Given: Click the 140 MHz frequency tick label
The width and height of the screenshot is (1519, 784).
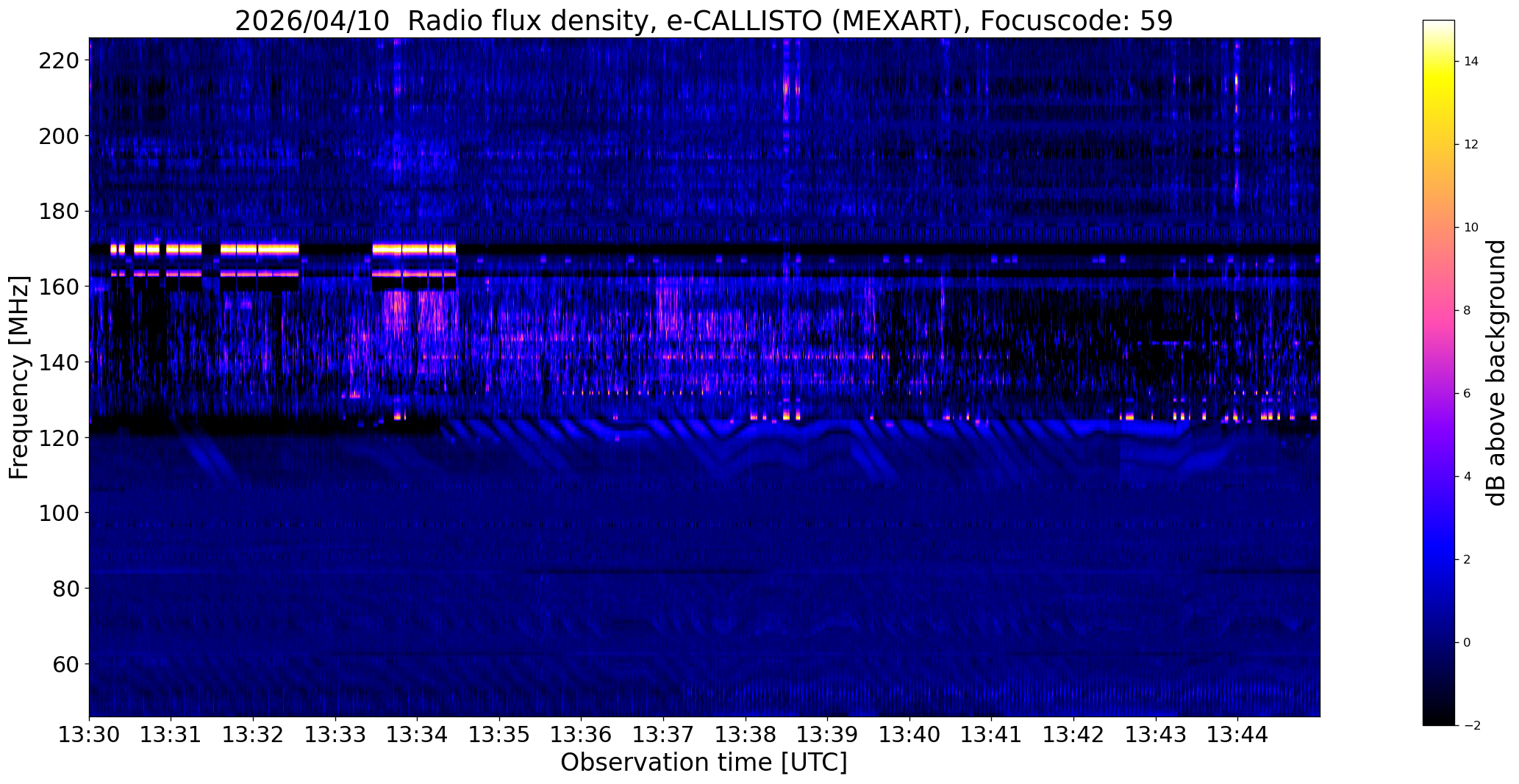Looking at the screenshot, I should coord(58,362).
